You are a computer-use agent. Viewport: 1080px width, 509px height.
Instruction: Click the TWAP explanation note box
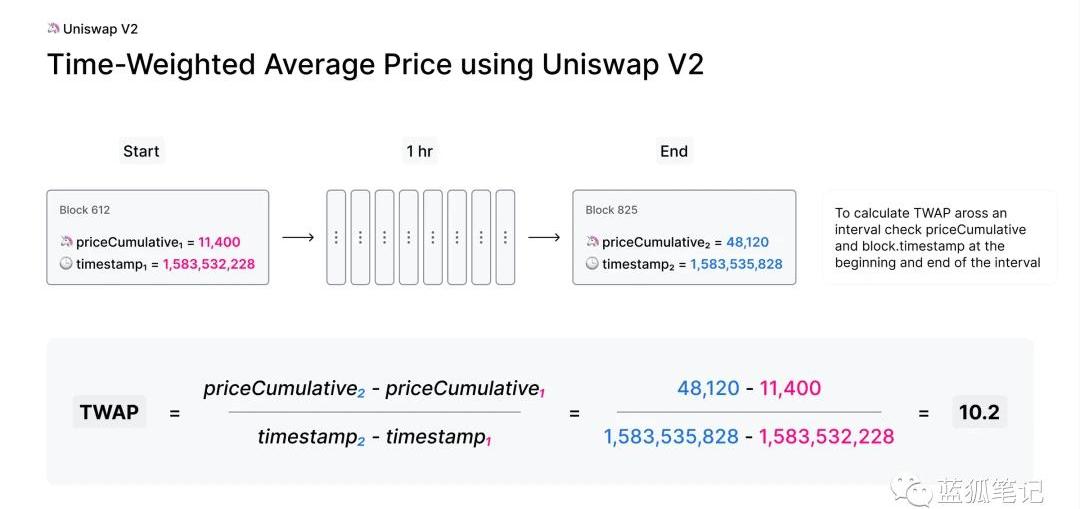[939, 238]
